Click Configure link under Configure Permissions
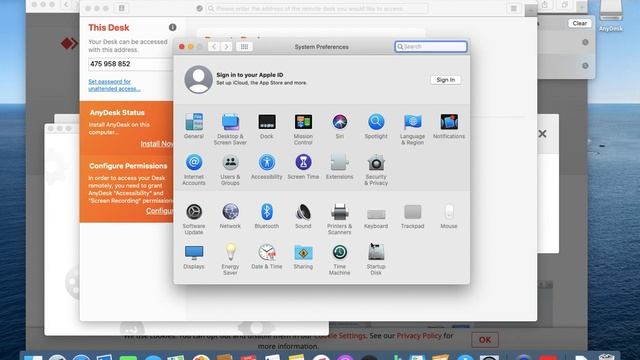640x360 pixels. click(x=160, y=211)
